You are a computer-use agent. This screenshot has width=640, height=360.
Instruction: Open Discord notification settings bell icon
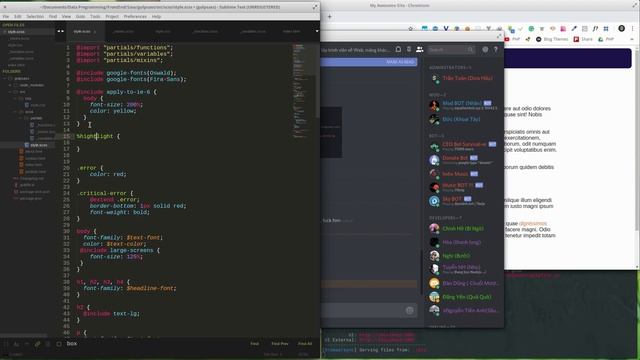coord(398,49)
